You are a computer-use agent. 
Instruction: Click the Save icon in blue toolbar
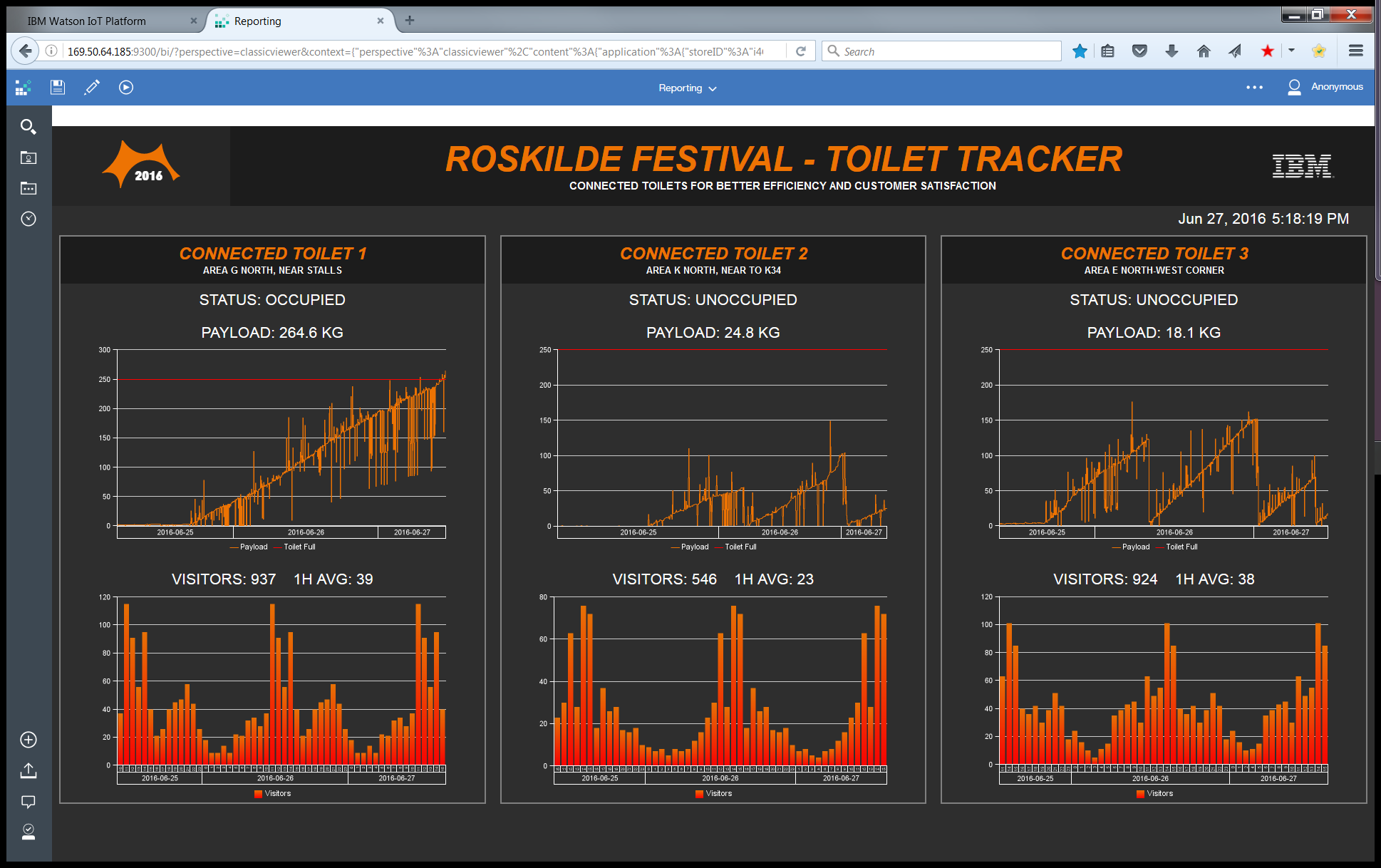pyautogui.click(x=58, y=87)
